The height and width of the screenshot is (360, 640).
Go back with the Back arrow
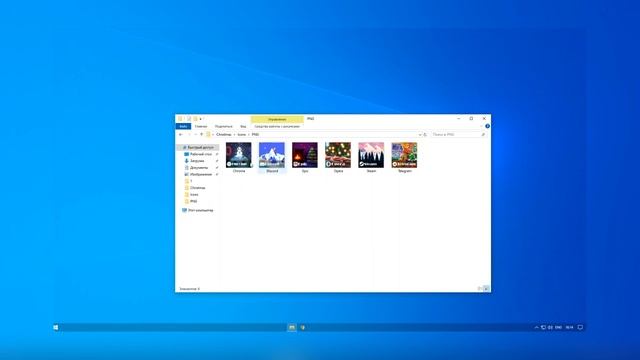coord(181,134)
